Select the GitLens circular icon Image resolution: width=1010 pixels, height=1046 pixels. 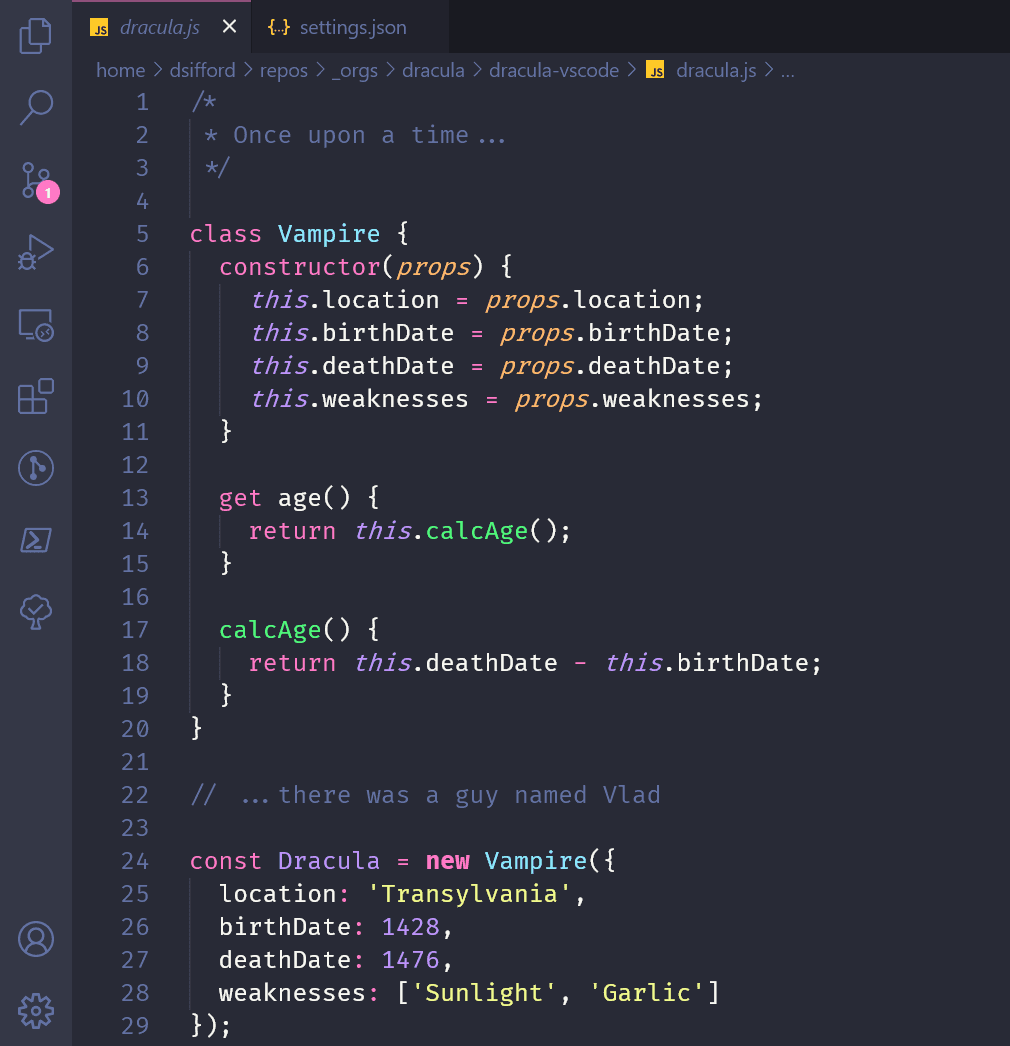36,468
